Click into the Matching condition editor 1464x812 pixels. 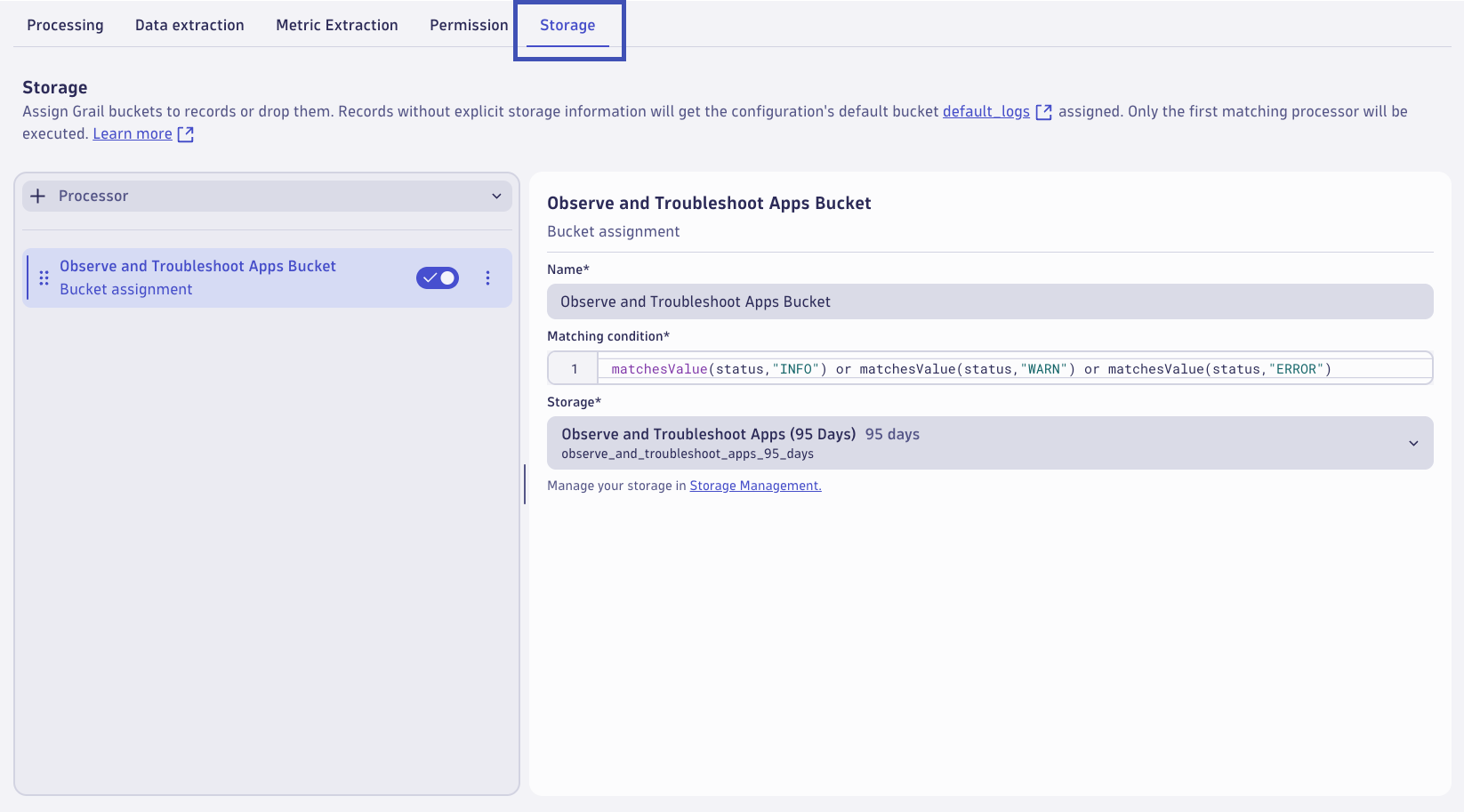click(x=1014, y=368)
